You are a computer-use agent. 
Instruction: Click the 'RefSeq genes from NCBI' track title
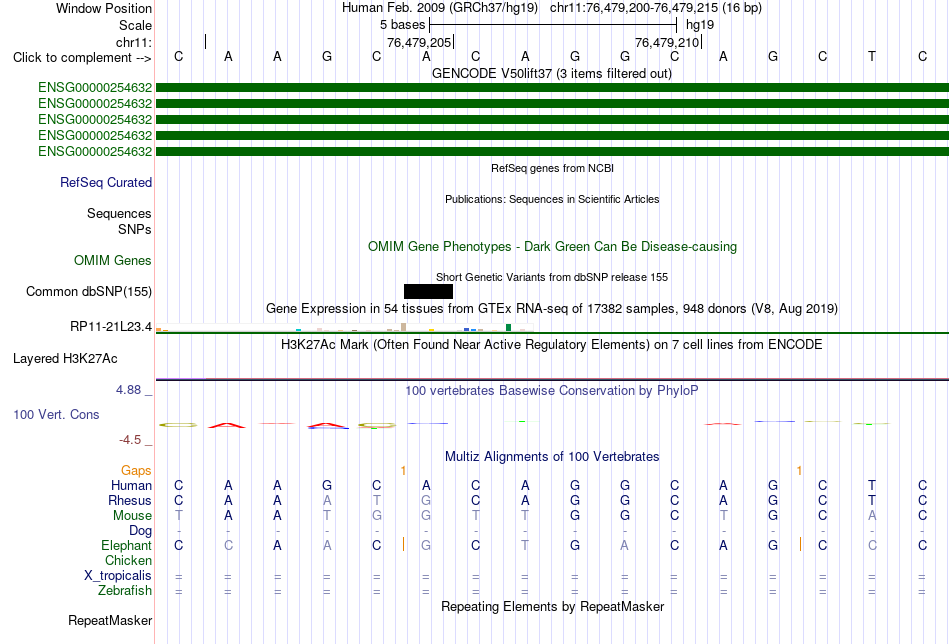coord(553,168)
